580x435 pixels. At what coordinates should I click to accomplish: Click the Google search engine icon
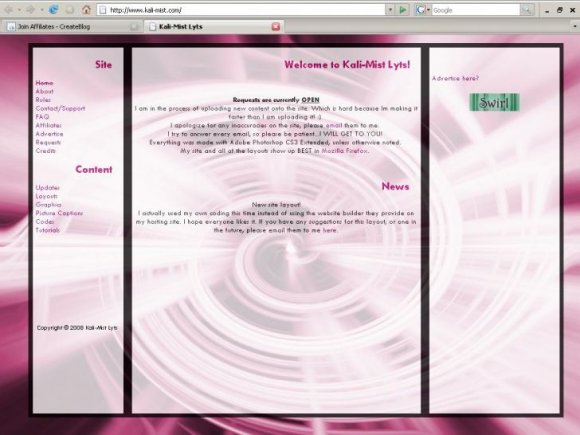coord(420,10)
